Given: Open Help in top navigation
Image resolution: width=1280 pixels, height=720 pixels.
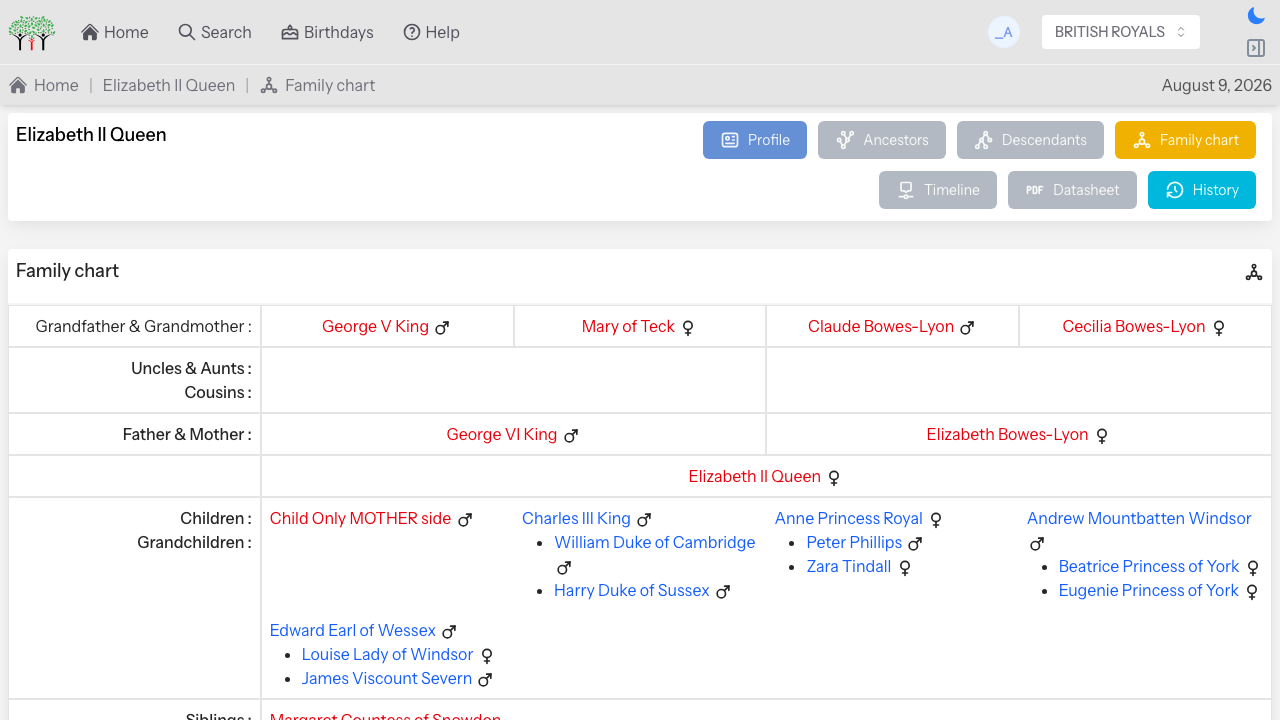Looking at the screenshot, I should 432,32.
